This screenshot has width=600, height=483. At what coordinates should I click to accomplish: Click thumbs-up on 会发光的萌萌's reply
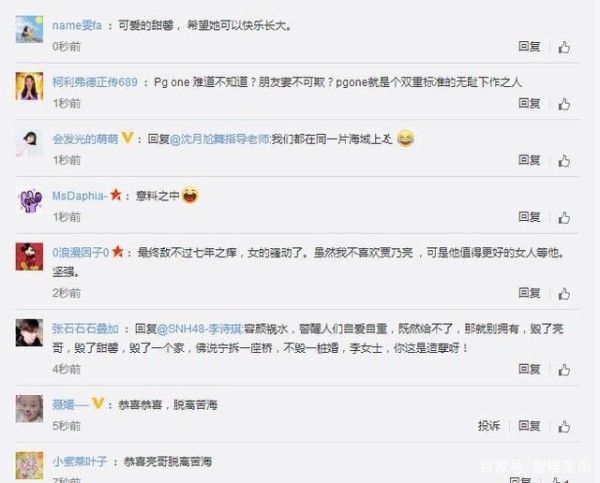564,161
